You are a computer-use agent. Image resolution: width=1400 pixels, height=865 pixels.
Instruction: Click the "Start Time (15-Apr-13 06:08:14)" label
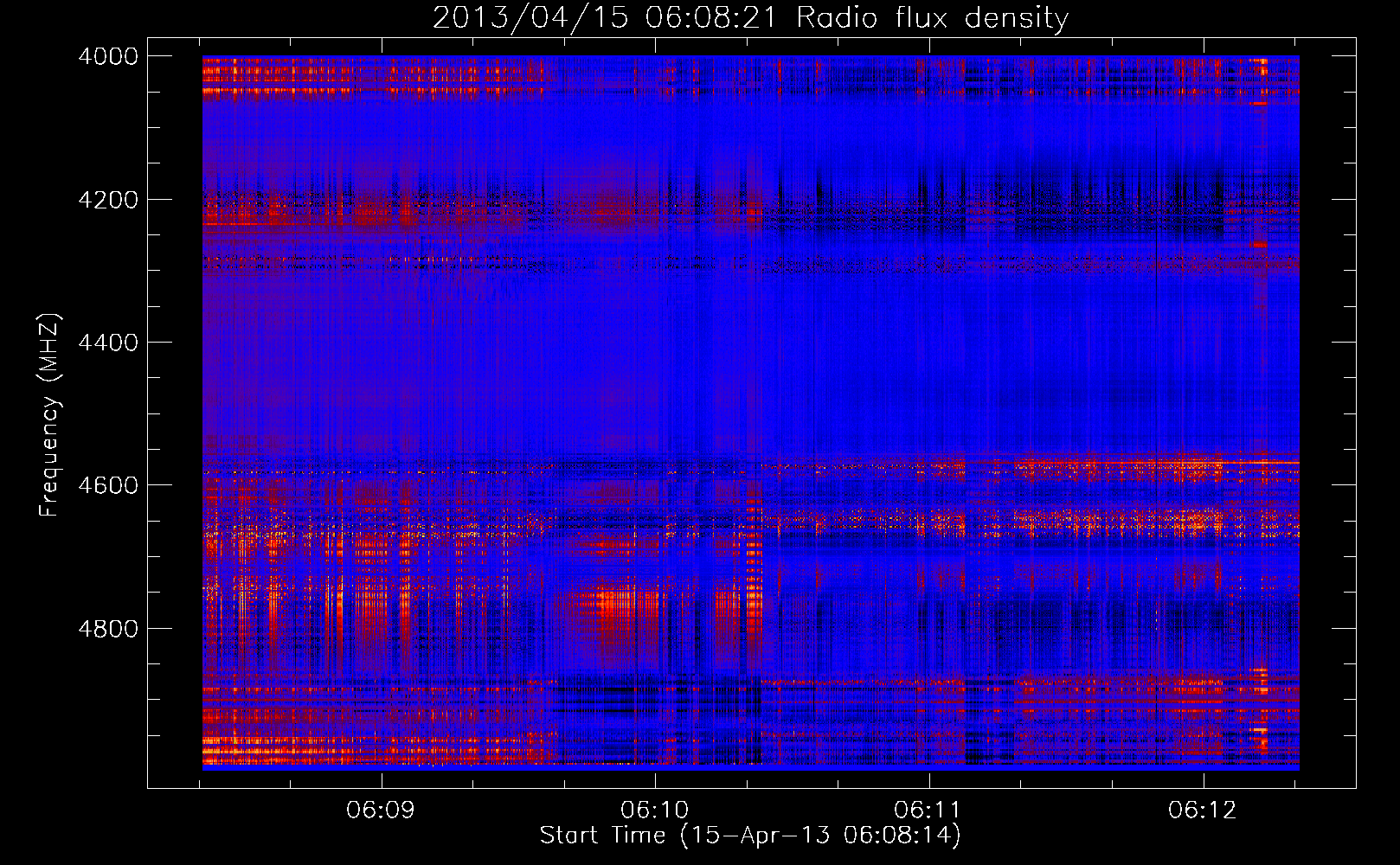750,836
